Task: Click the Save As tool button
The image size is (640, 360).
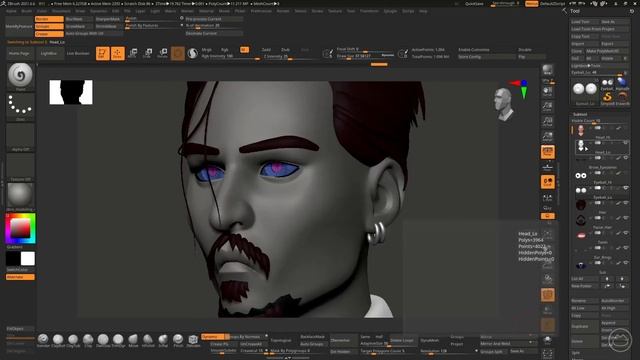Action: click(x=614, y=22)
